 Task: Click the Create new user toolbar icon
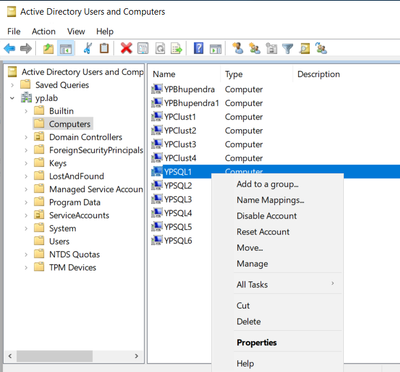238,48
